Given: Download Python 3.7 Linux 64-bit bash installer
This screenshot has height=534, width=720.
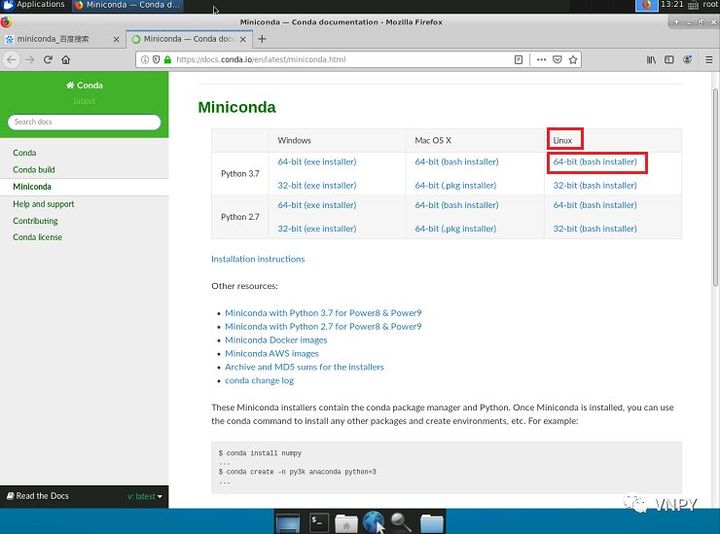Looking at the screenshot, I should tap(595, 162).
